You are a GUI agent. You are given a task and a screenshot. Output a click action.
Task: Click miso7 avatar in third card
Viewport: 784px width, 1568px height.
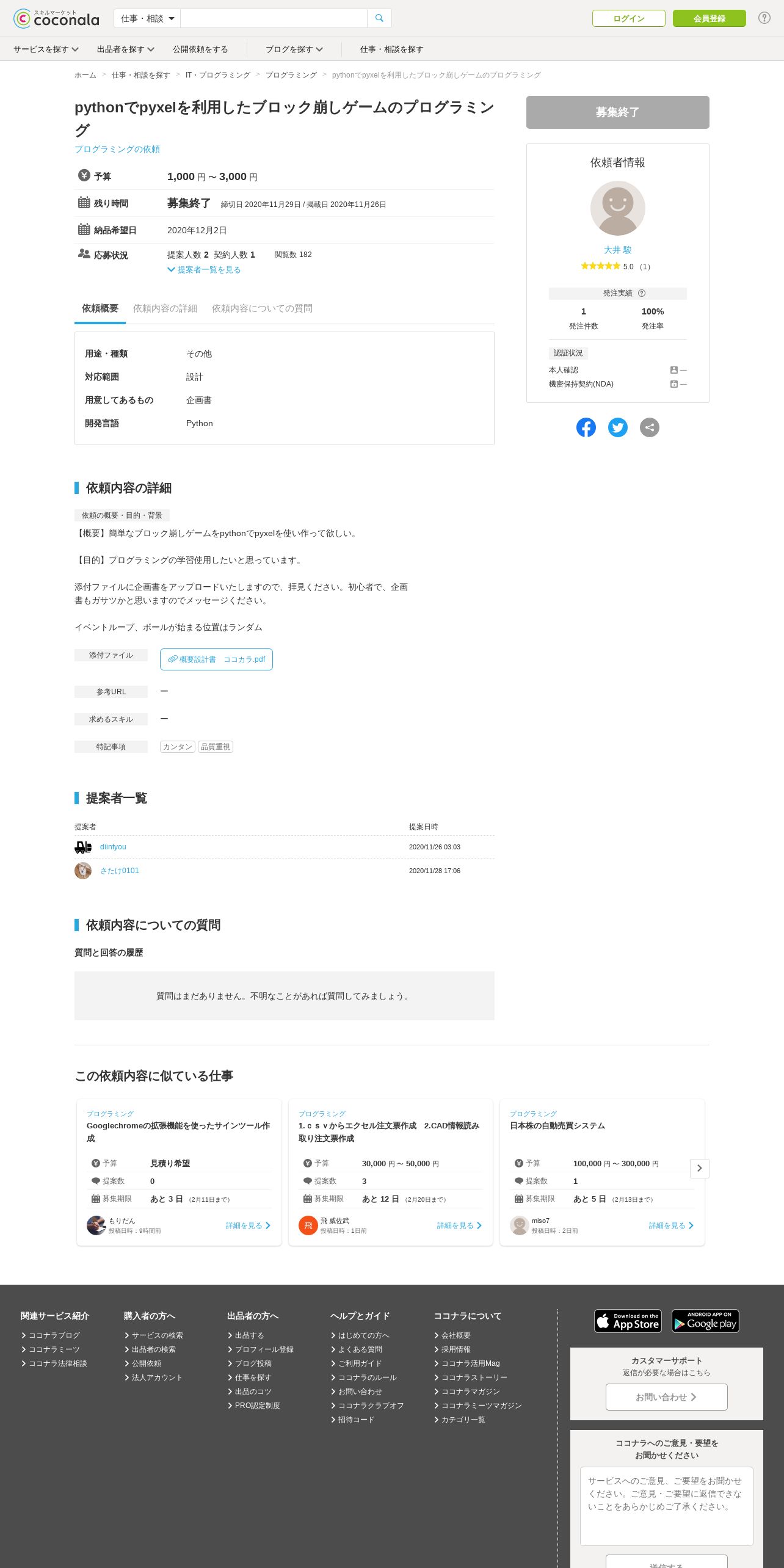(x=520, y=1225)
